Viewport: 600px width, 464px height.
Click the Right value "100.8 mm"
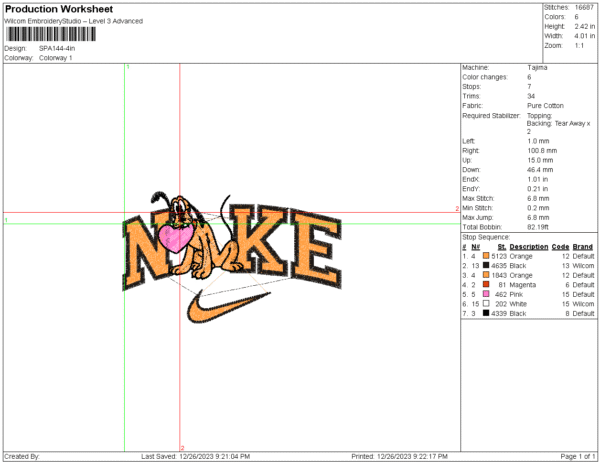click(x=542, y=151)
